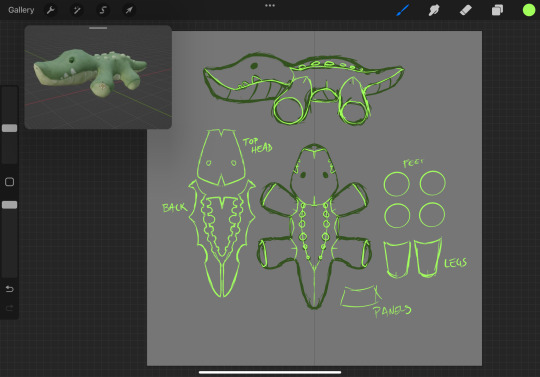The image size is (540, 377).
Task: Select the Smudge finger tool
Action: [x=434, y=10]
